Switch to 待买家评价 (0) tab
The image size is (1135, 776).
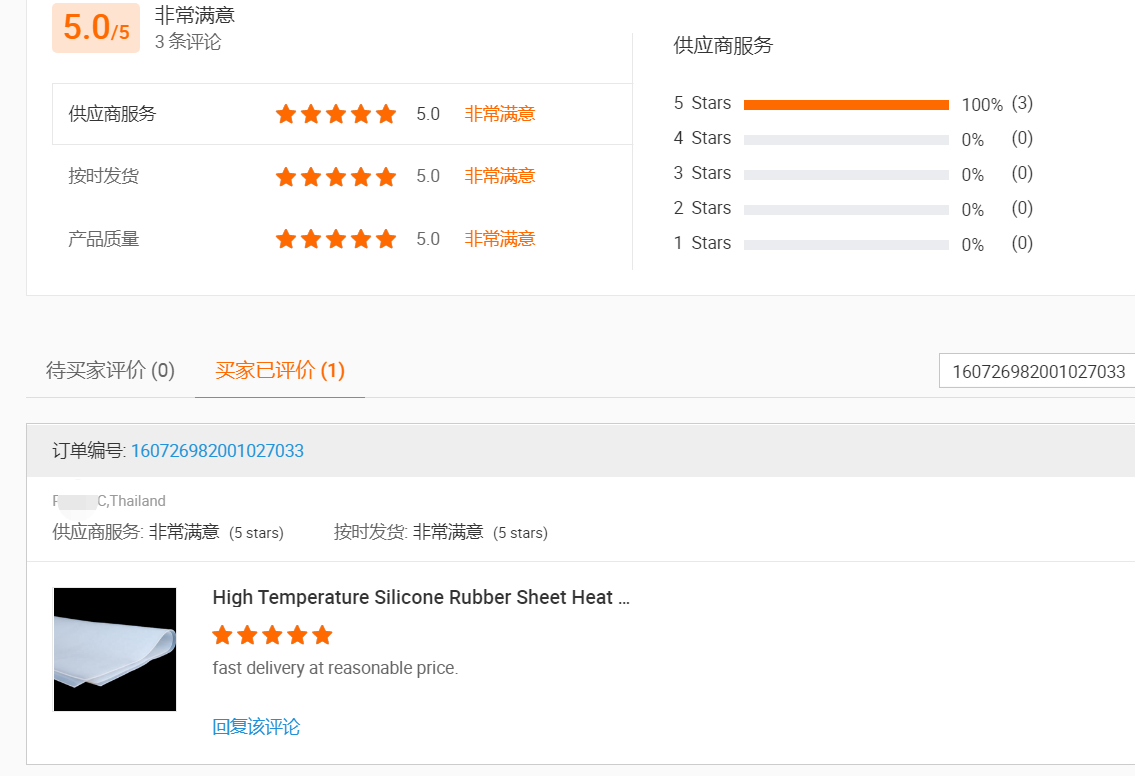pyautogui.click(x=110, y=371)
